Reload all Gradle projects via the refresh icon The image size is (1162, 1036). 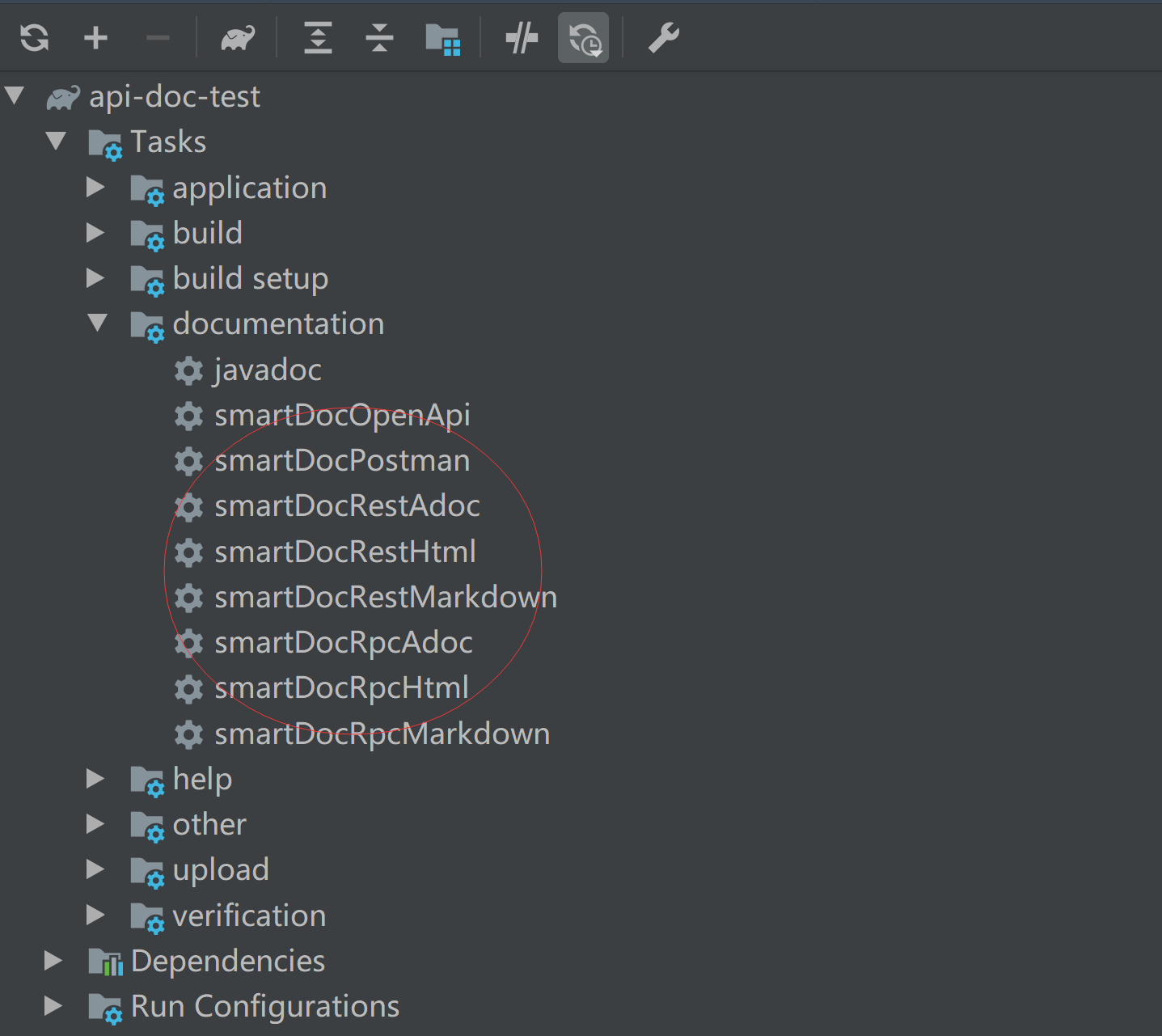[34, 38]
